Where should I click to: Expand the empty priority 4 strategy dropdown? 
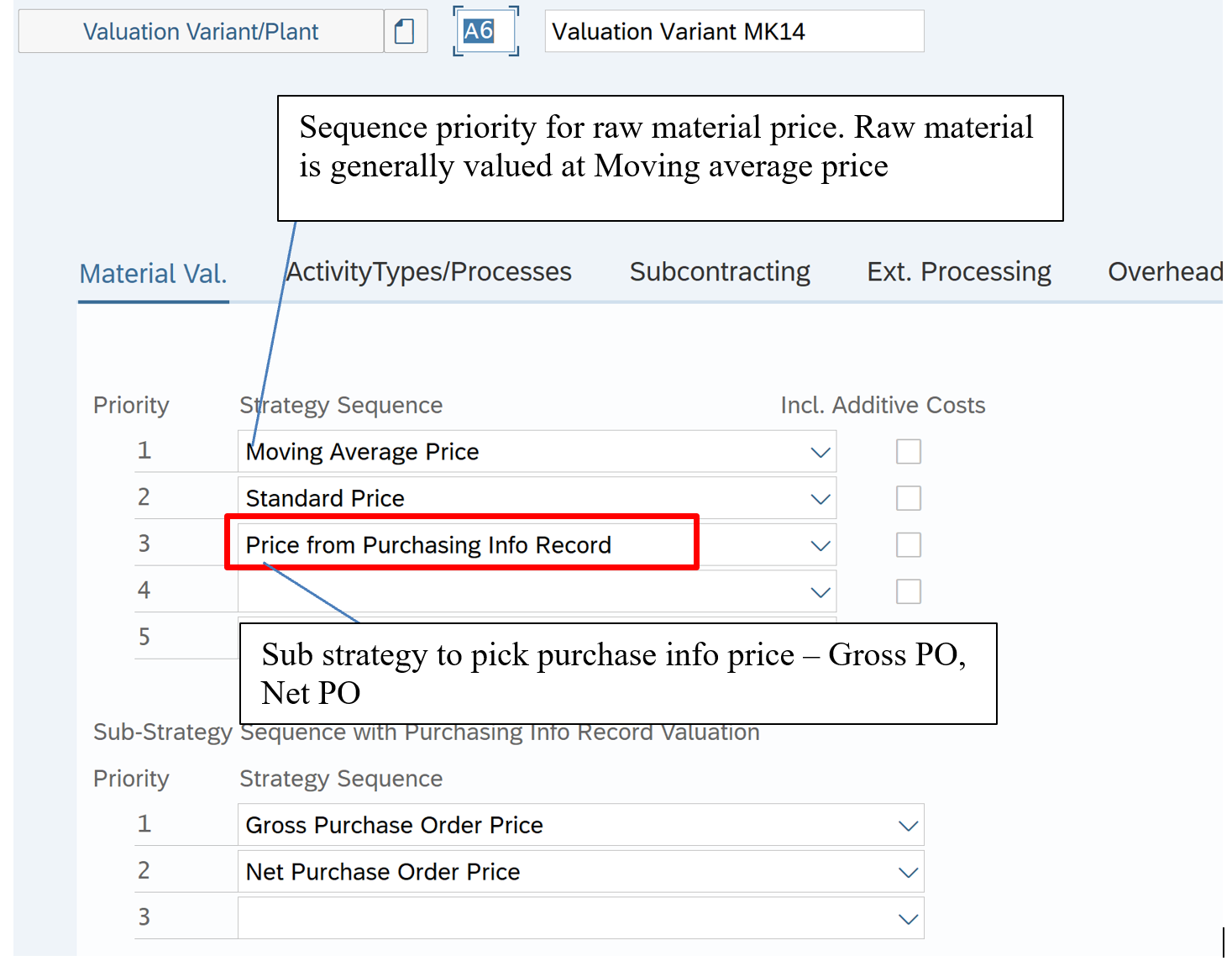coord(820,592)
